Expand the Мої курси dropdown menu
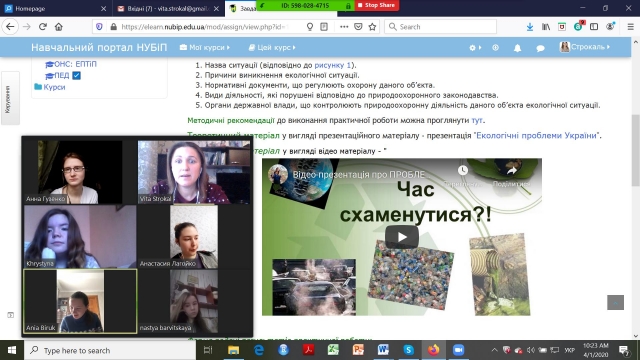The image size is (640, 360). 205,48
